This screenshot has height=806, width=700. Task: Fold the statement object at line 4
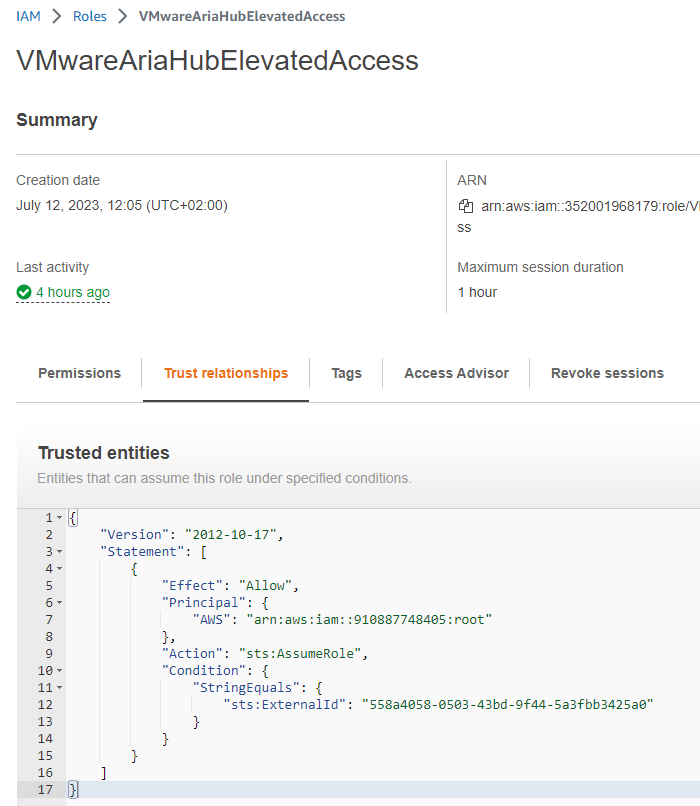pos(60,569)
